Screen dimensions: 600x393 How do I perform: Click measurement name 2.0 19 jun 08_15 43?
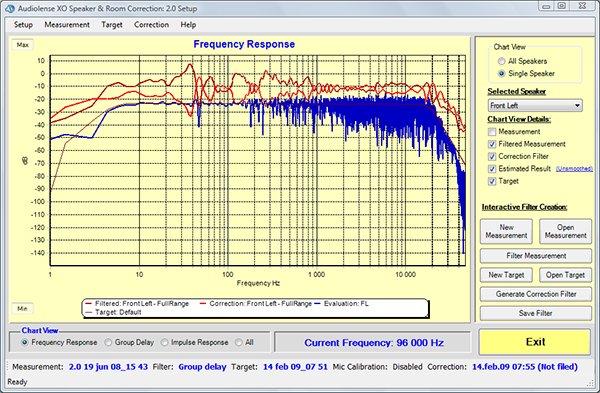click(x=108, y=367)
